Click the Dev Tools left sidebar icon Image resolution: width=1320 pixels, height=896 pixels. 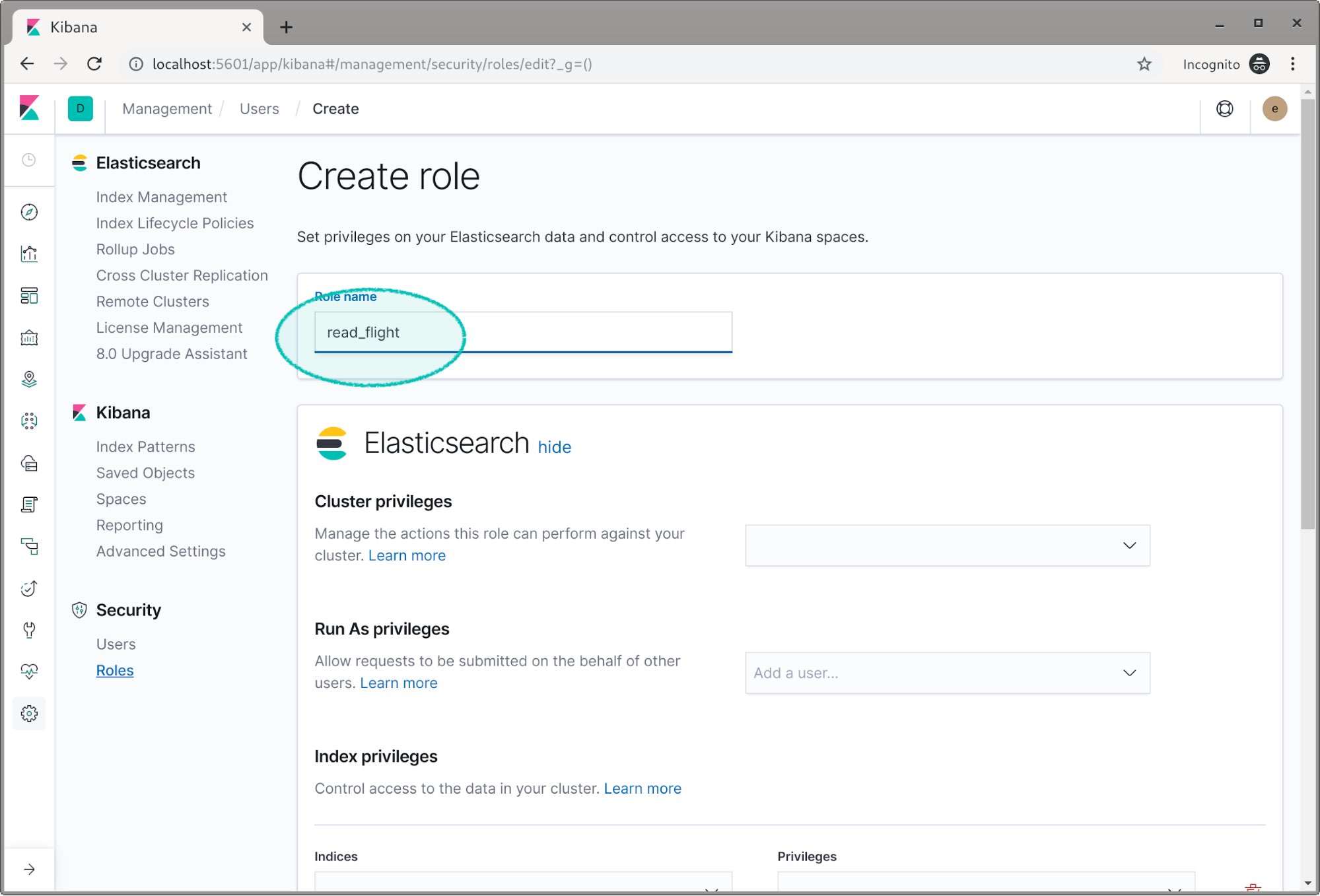coord(29,630)
